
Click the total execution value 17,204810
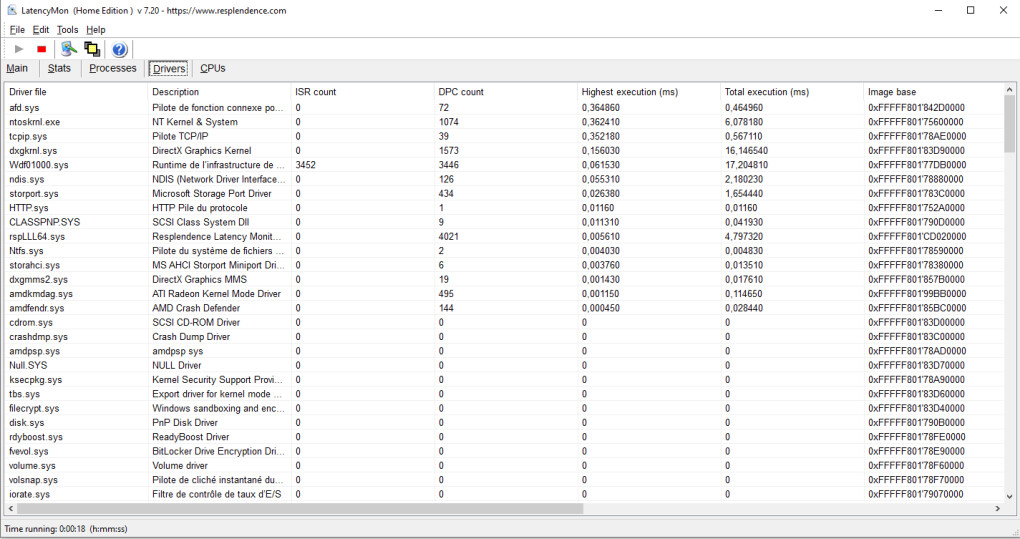(746, 165)
